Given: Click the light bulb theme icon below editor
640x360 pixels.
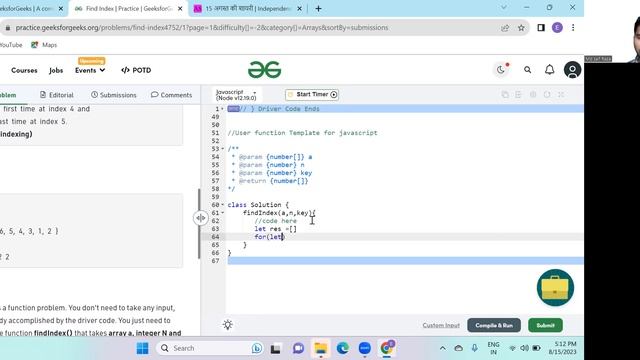Looking at the screenshot, I should click(228, 325).
